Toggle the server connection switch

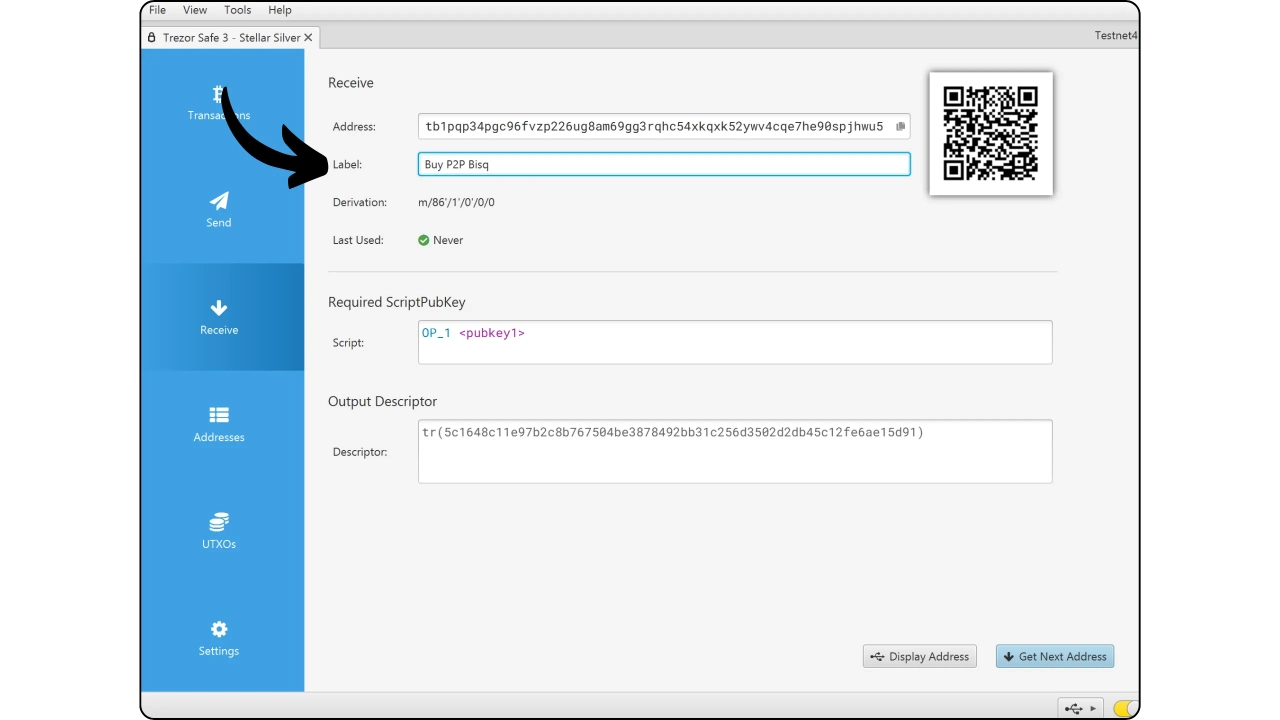tap(1125, 708)
